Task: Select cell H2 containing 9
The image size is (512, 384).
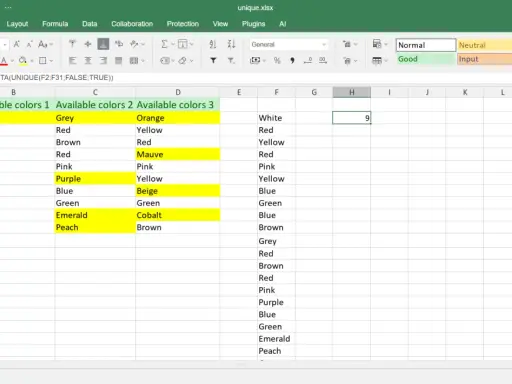Action: pos(352,118)
